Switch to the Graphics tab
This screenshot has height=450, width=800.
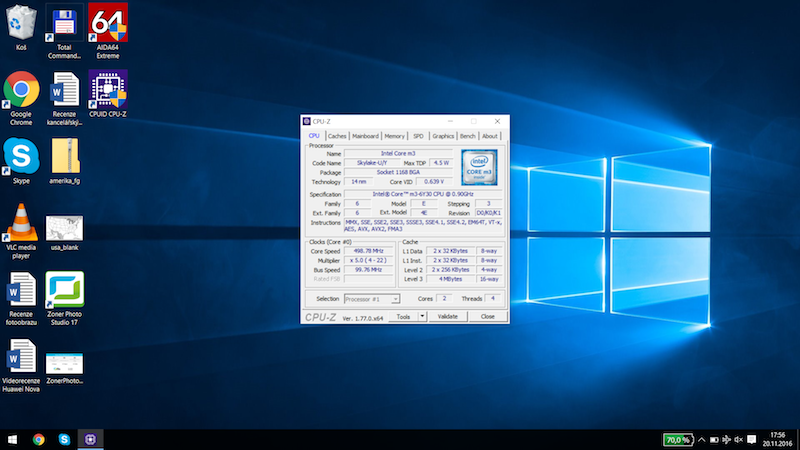point(443,136)
